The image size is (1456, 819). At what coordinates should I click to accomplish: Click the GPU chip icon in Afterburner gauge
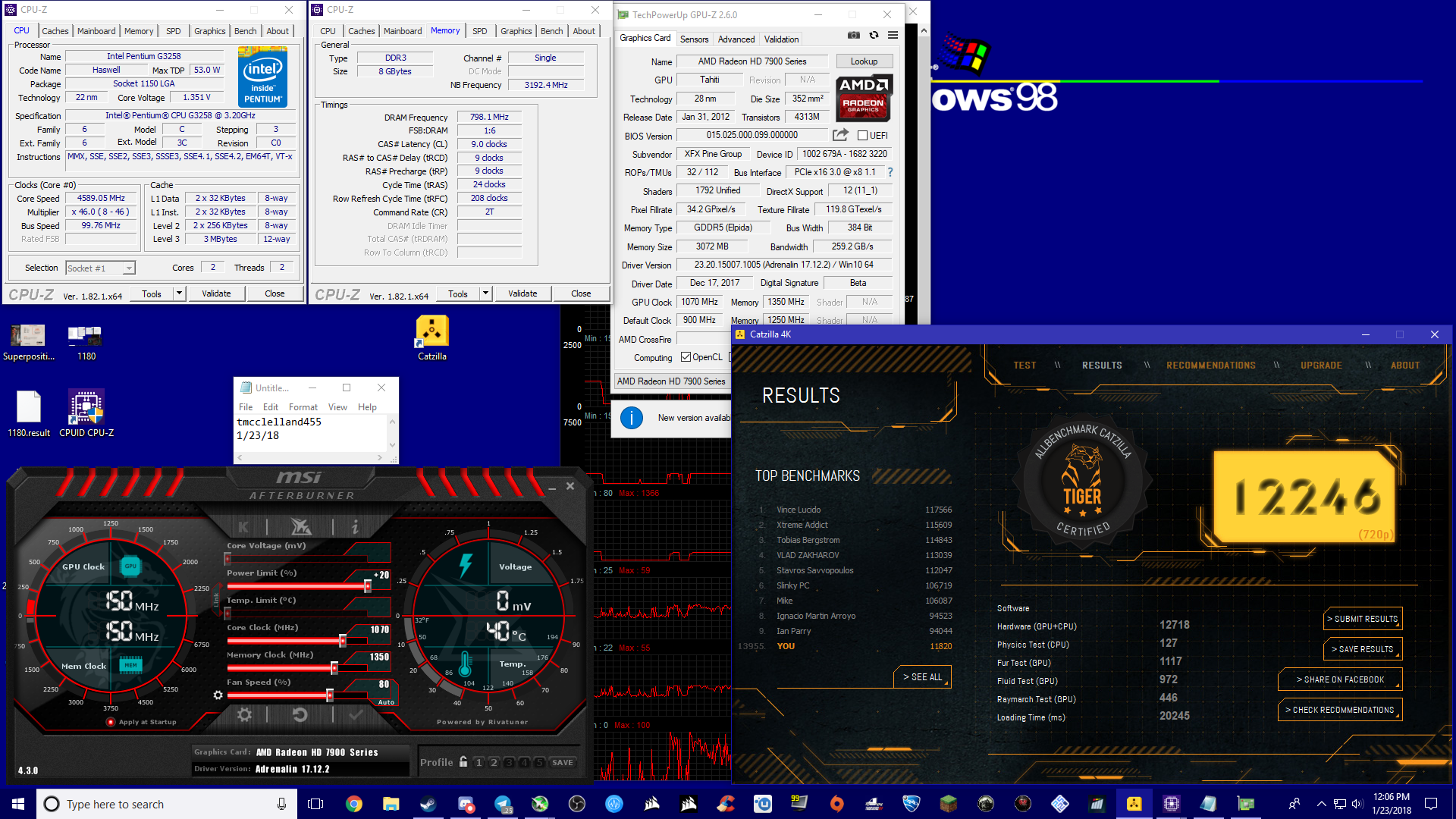130,566
